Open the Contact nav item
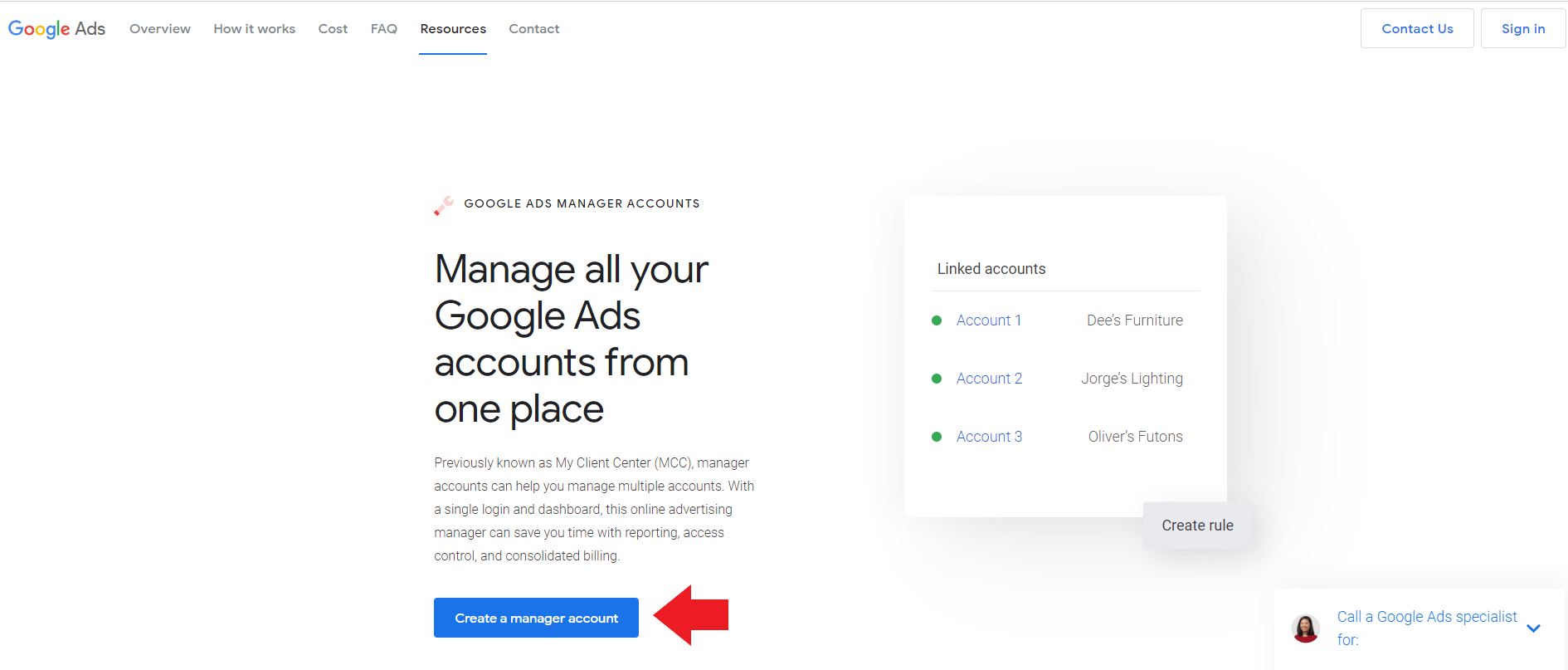The height and width of the screenshot is (670, 1568). click(x=533, y=29)
